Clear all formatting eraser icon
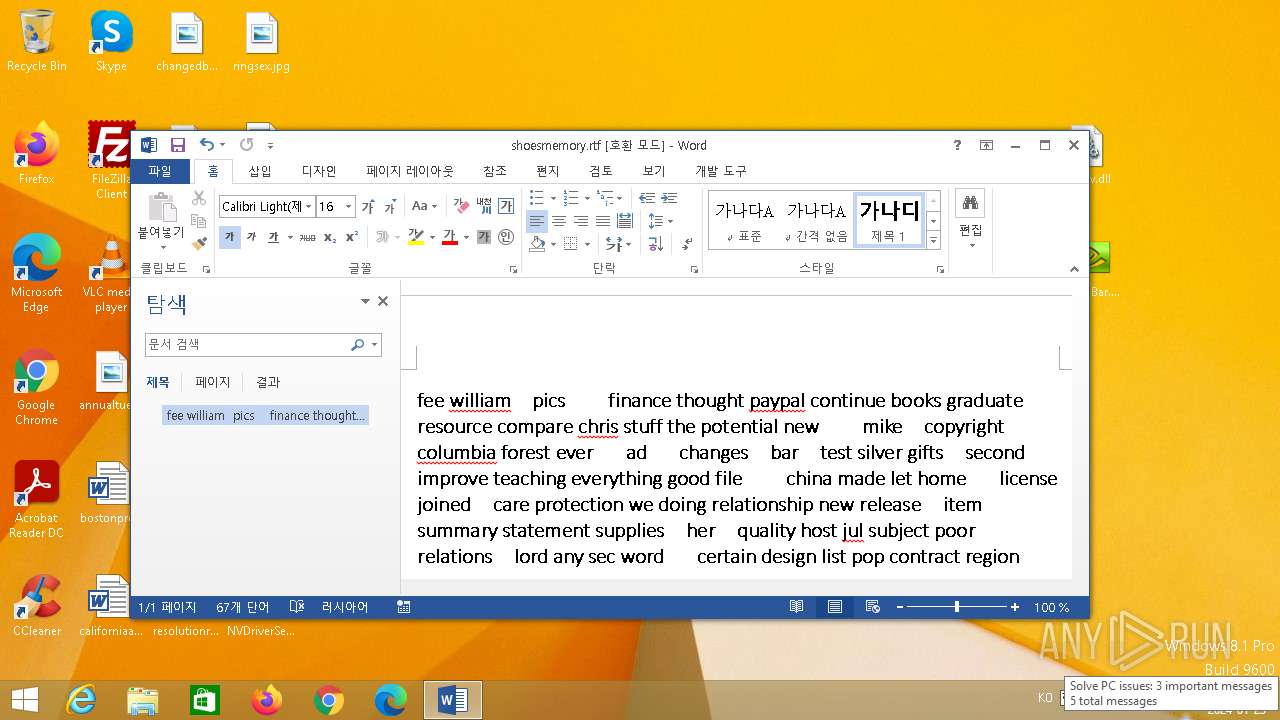 [x=461, y=206]
